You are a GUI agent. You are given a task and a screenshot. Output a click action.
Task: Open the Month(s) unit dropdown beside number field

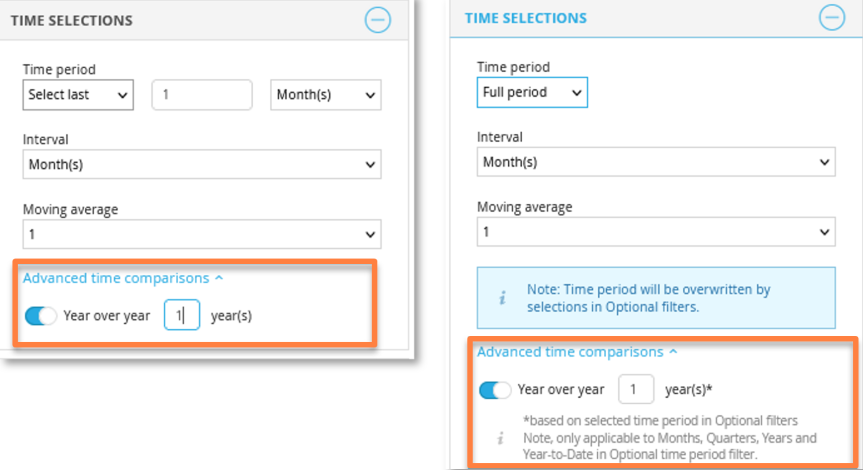tap(326, 95)
